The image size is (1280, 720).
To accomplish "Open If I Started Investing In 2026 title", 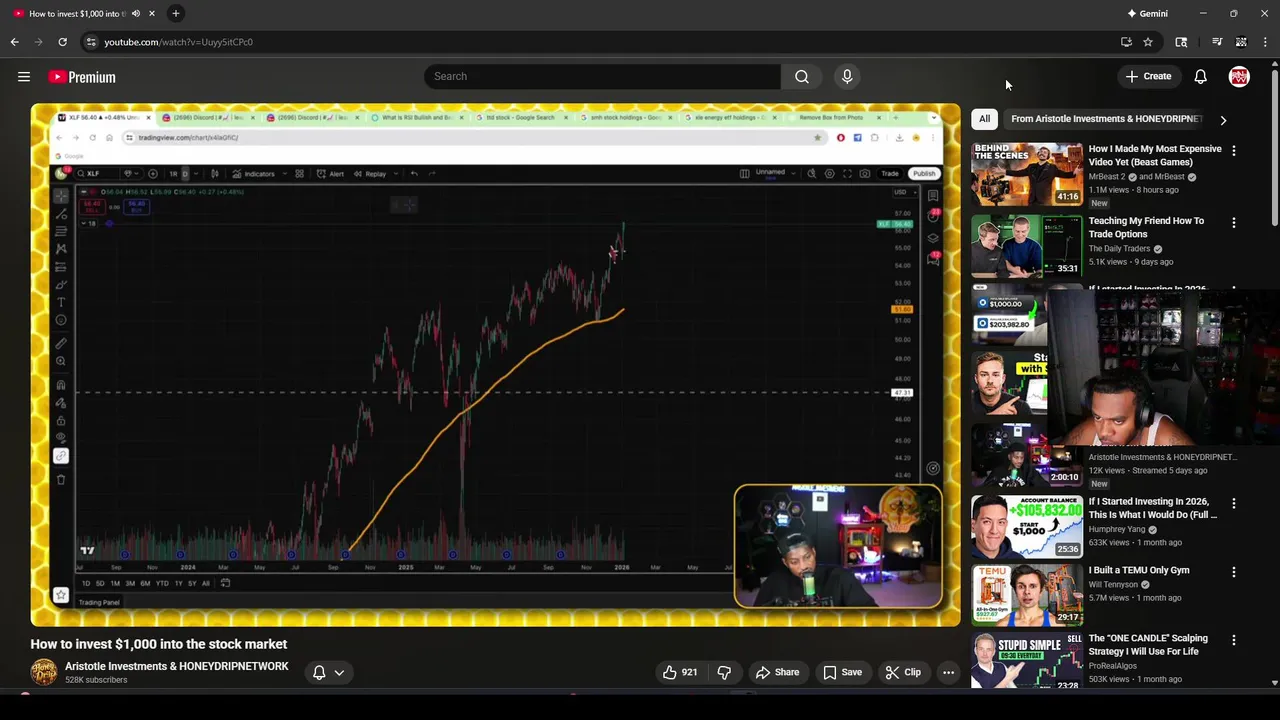I will point(1153,508).
